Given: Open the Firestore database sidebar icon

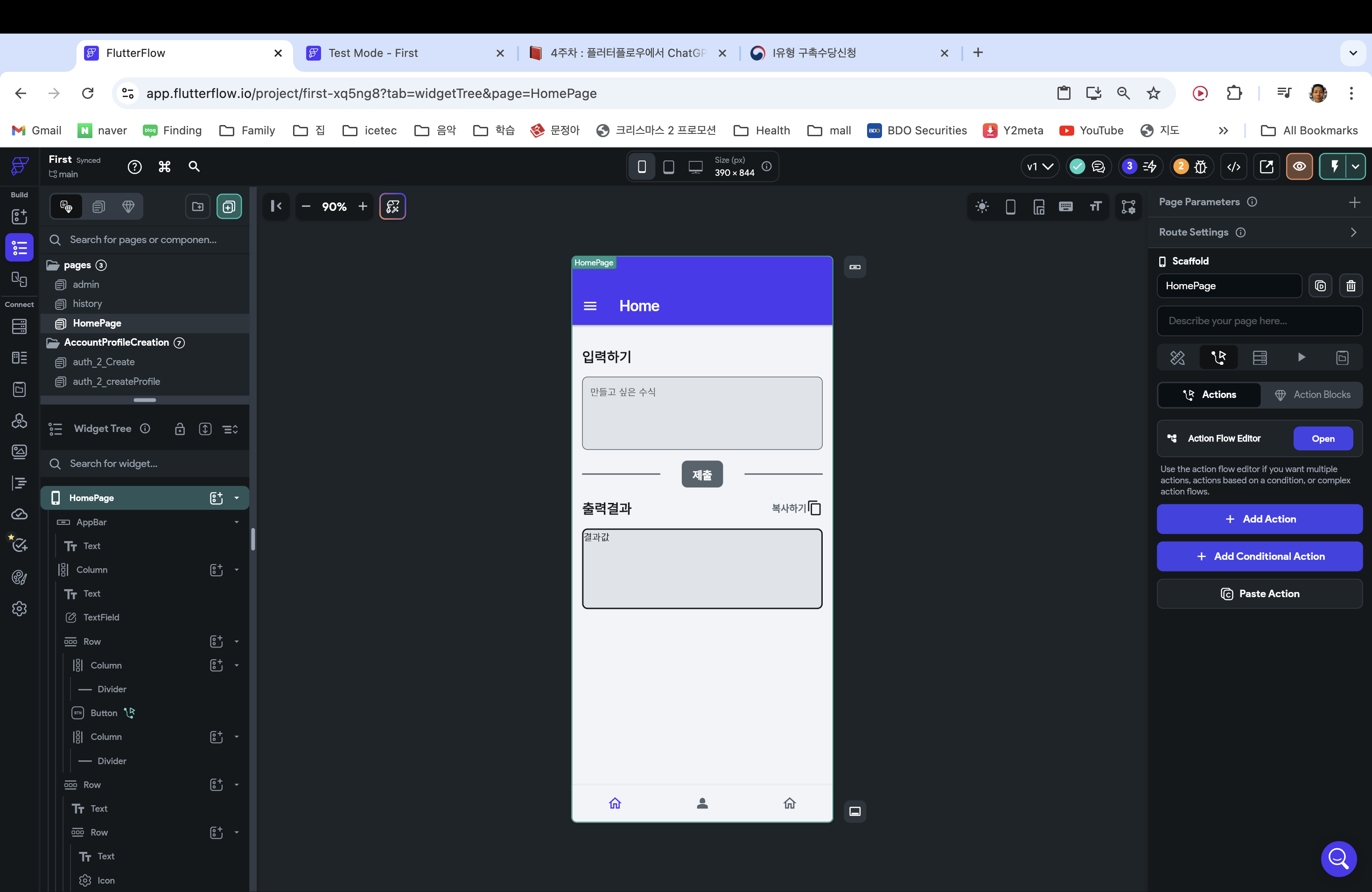Looking at the screenshot, I should (x=19, y=327).
